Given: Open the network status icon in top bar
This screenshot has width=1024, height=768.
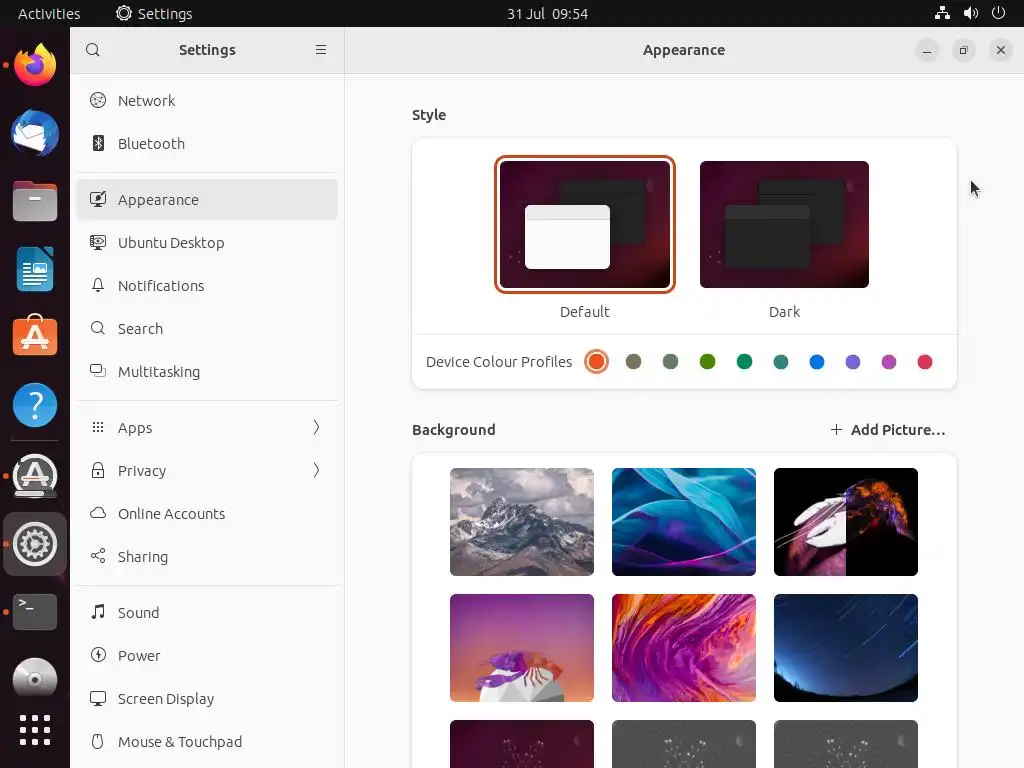Looking at the screenshot, I should click(942, 13).
